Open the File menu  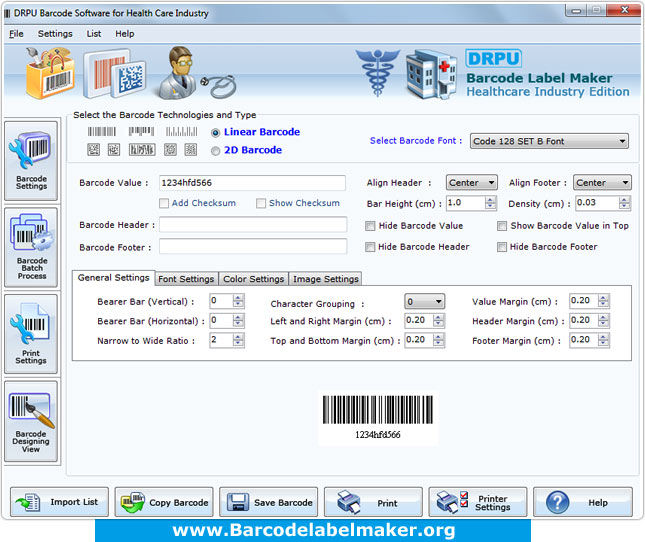click(x=16, y=34)
